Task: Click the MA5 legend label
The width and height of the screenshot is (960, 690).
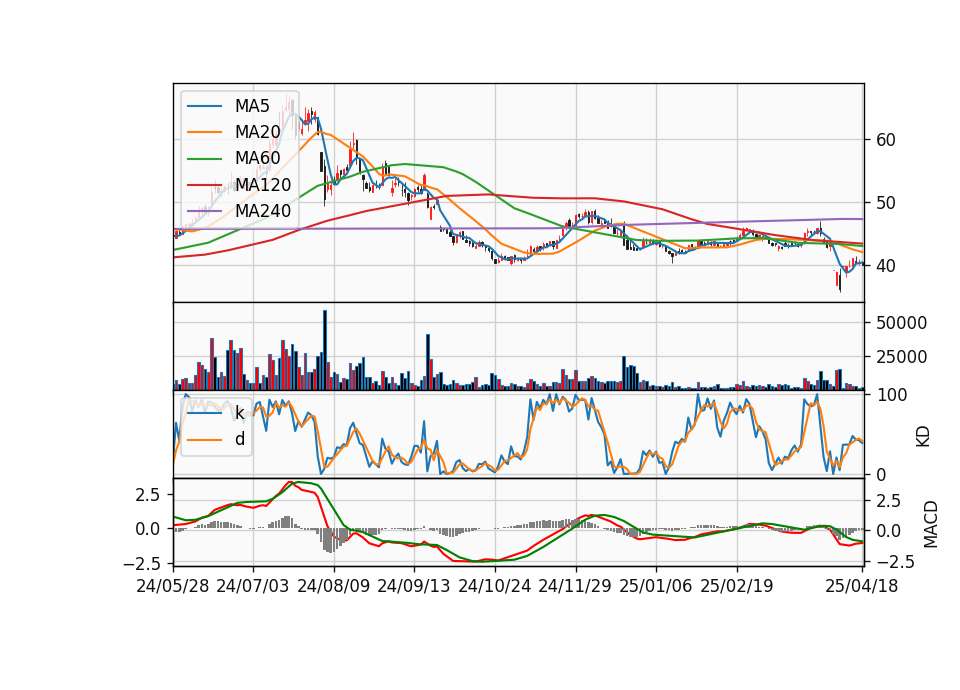Action: pyautogui.click(x=252, y=106)
